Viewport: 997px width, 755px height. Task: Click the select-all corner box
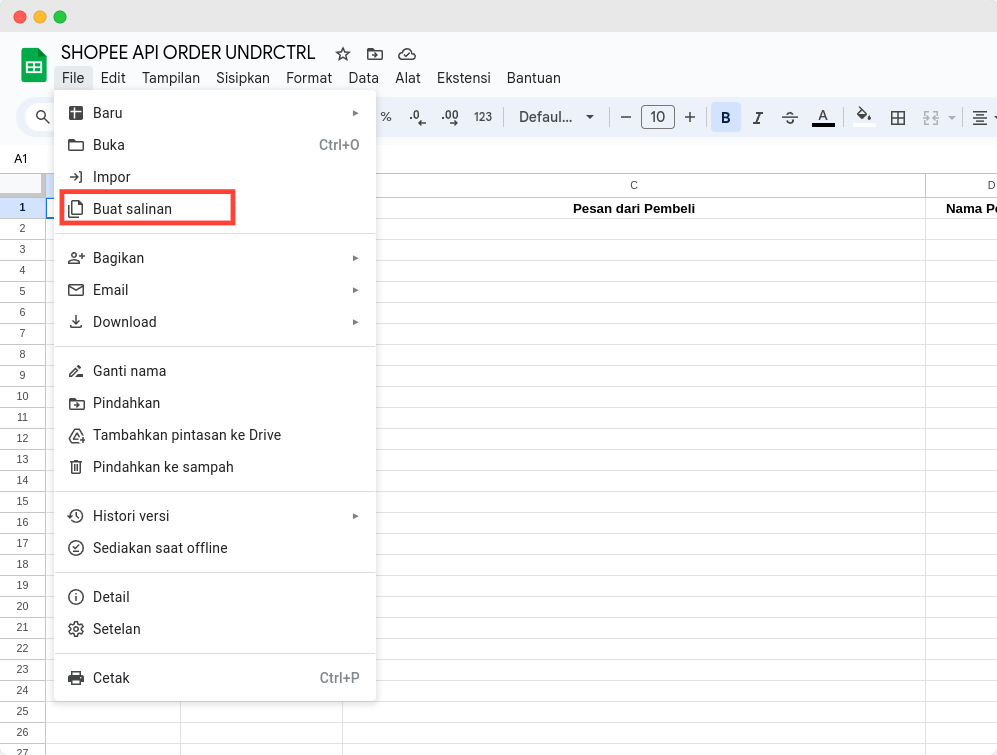tap(22, 184)
